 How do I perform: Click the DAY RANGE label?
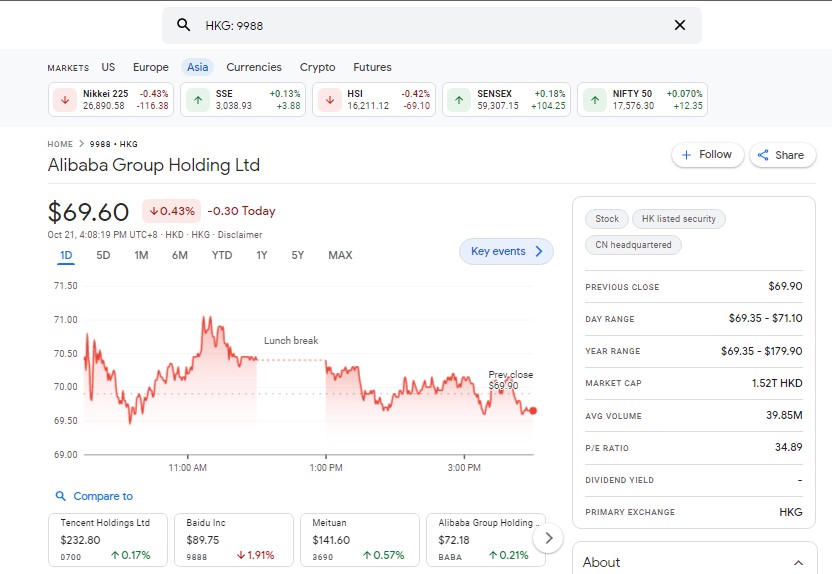[x=610, y=319]
